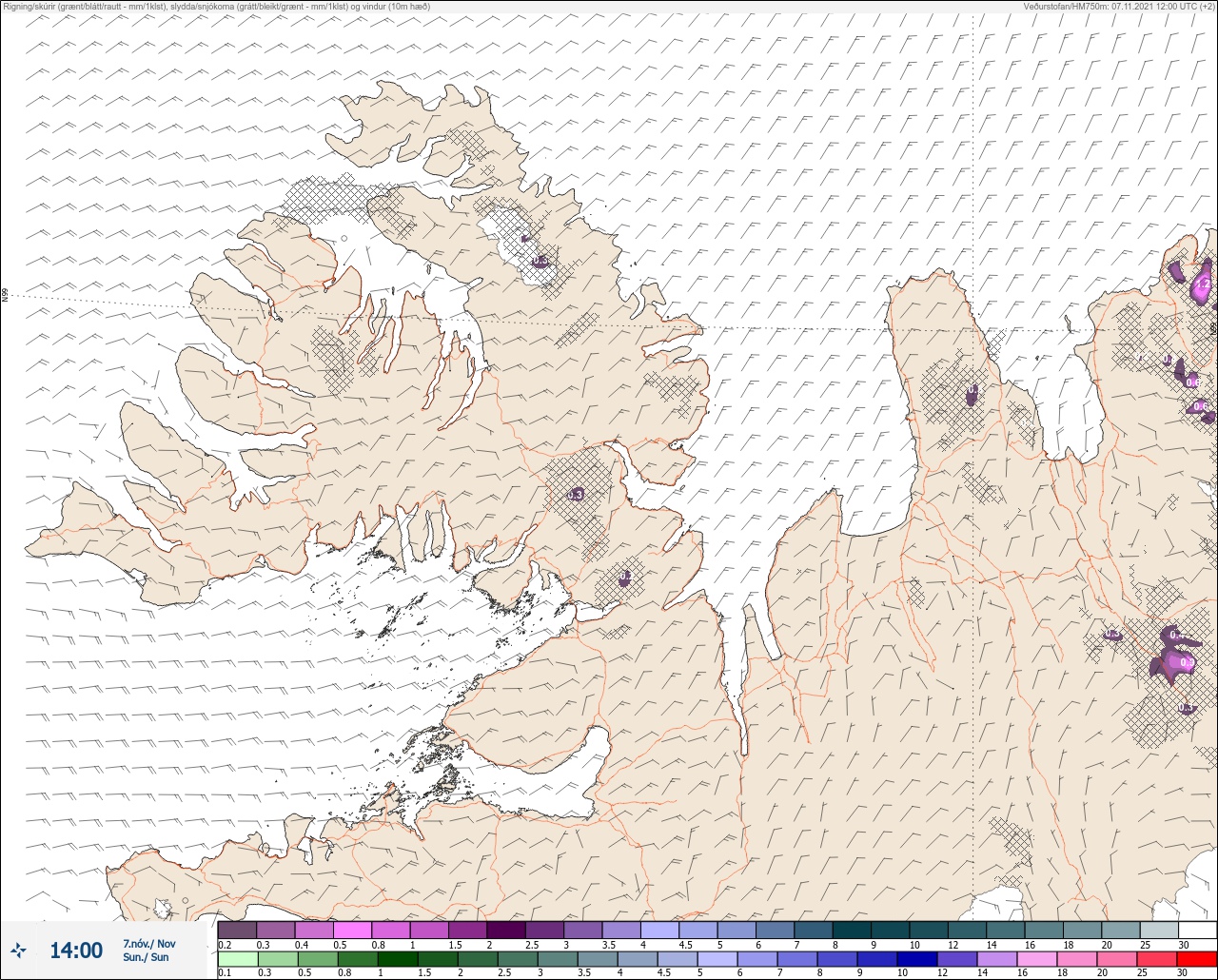
Task: Pick the light grey 25 snow legend swatch
Action: point(1159,930)
